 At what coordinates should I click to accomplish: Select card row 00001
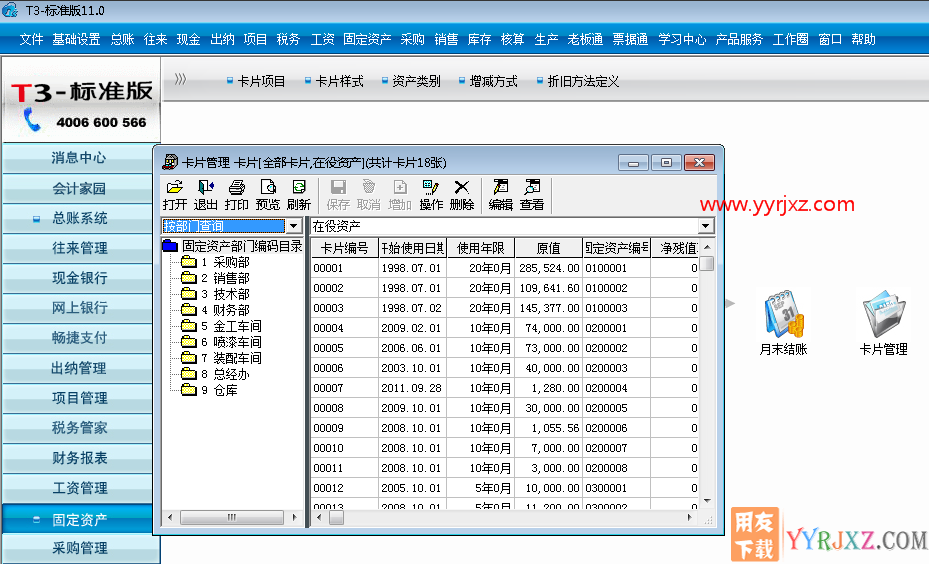pos(505,268)
